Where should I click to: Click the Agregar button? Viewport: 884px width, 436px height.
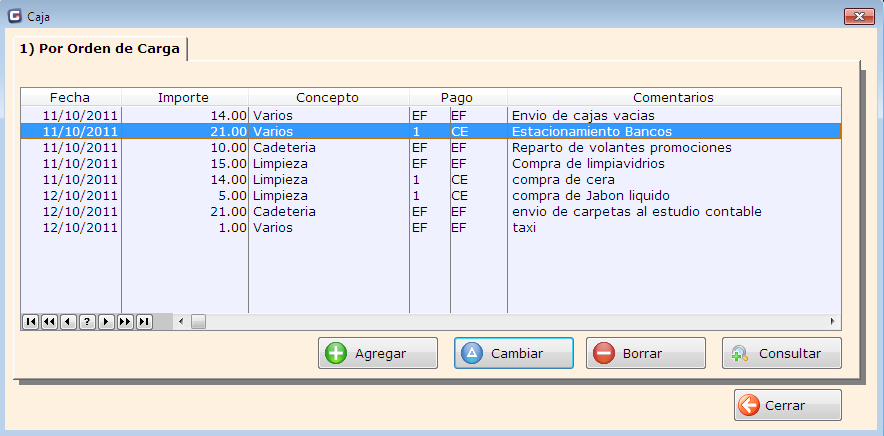378,353
